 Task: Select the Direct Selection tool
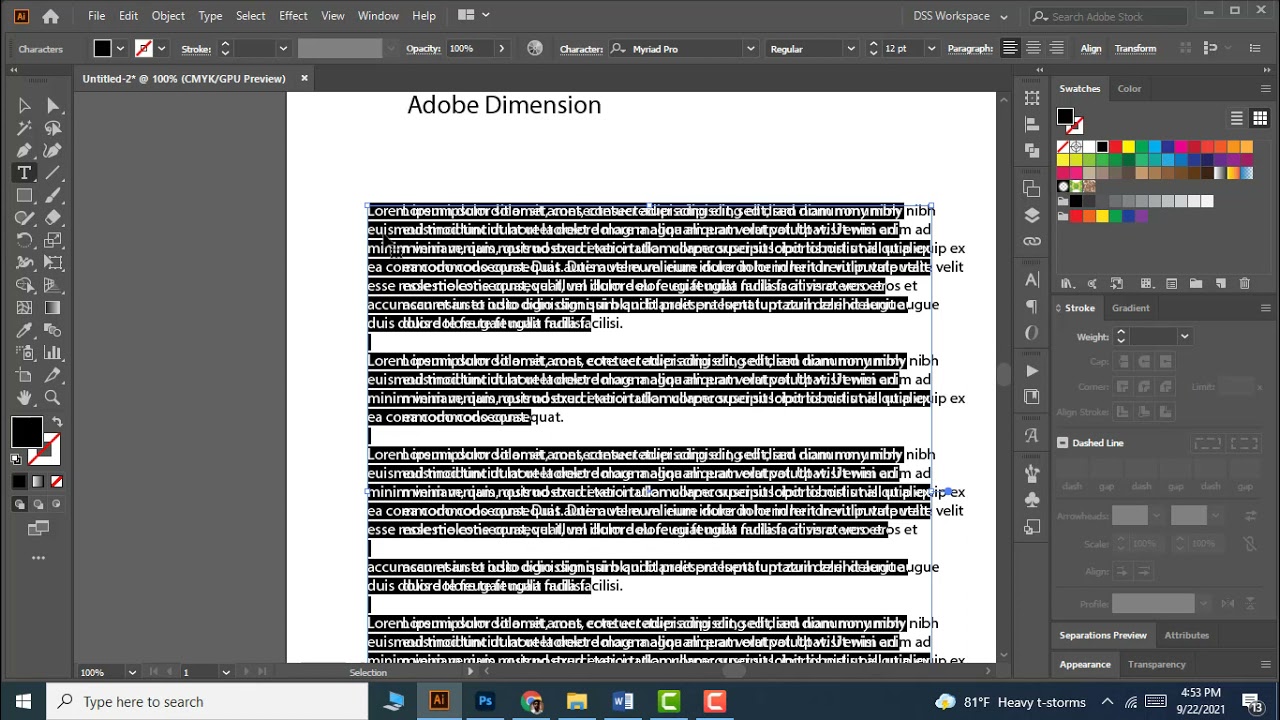[x=53, y=105]
